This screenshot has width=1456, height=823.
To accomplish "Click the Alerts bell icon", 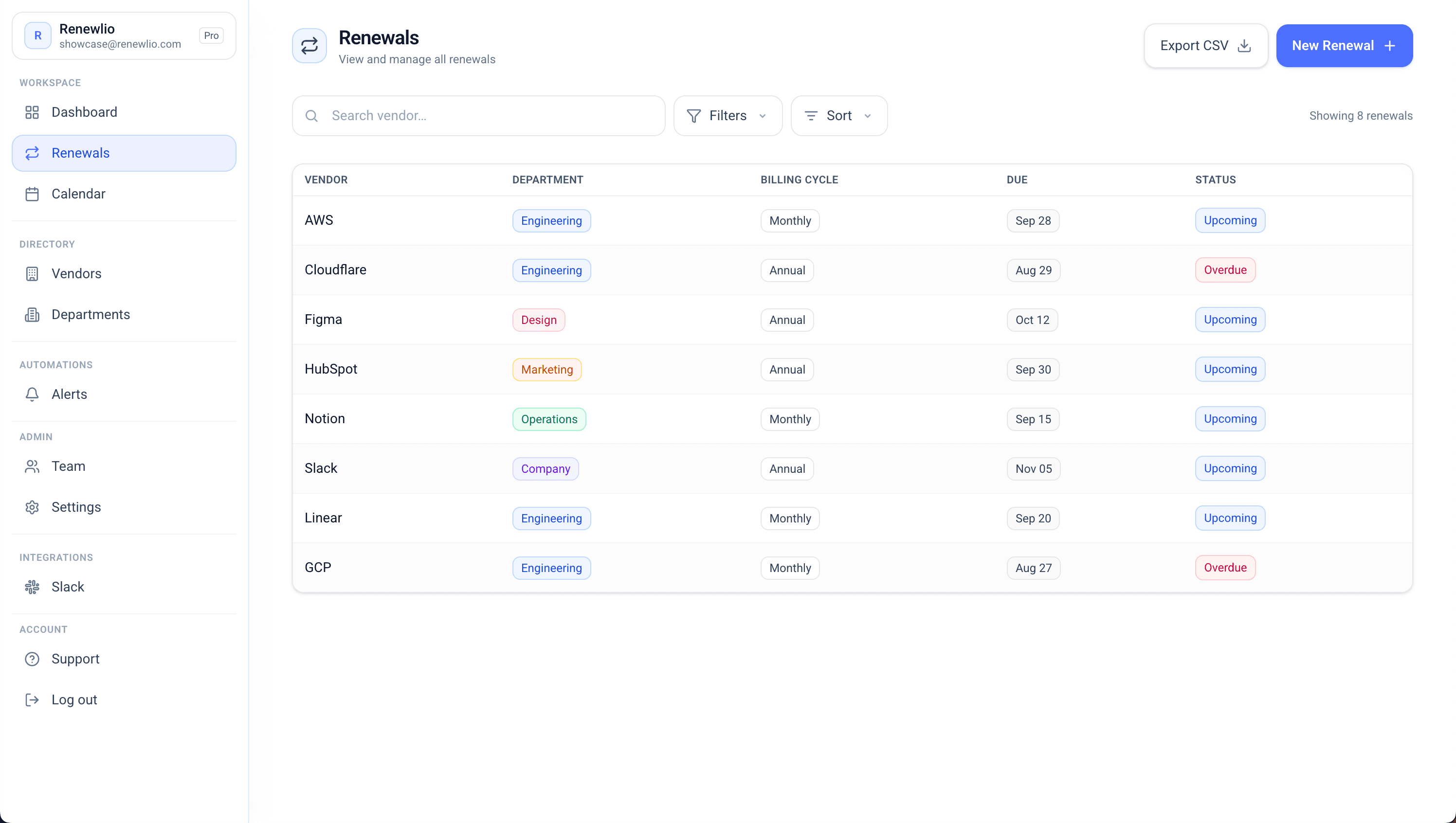I will [32, 394].
